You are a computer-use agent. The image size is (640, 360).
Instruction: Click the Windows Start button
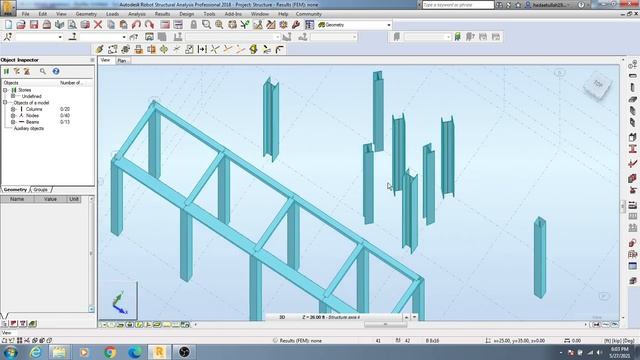click(10, 352)
